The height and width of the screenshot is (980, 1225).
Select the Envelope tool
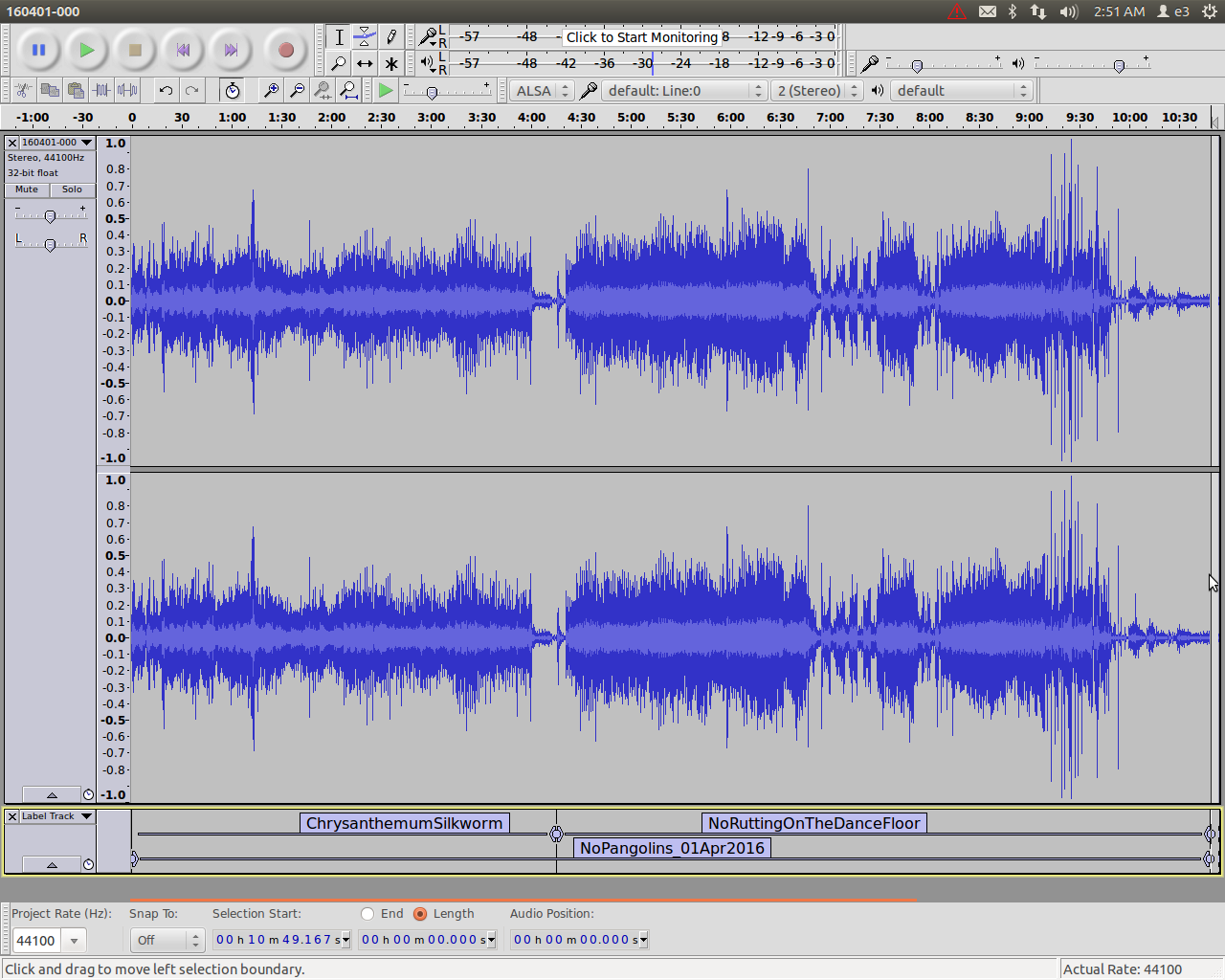(x=365, y=37)
